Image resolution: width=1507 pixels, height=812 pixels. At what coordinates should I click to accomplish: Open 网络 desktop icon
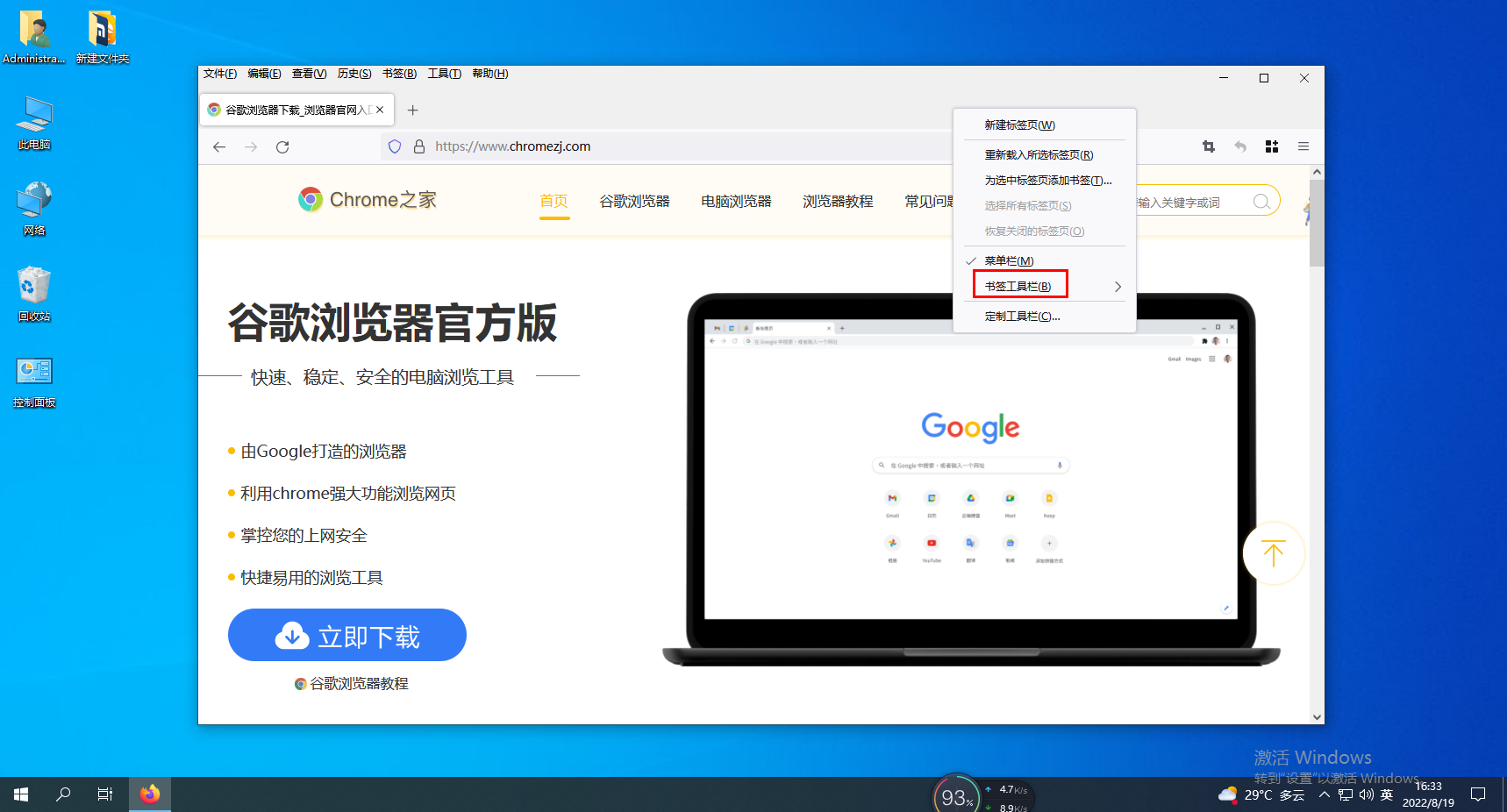pos(34,209)
